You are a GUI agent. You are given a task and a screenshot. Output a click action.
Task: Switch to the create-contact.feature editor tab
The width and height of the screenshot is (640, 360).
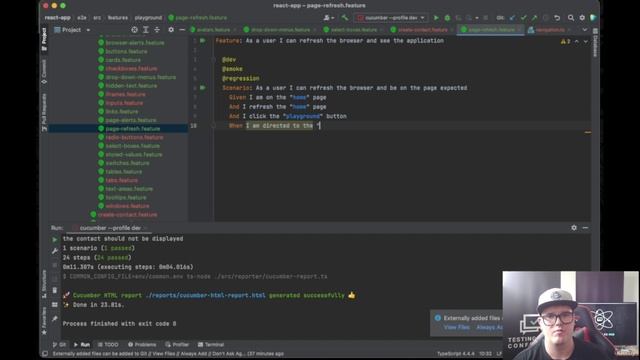tap(420, 30)
